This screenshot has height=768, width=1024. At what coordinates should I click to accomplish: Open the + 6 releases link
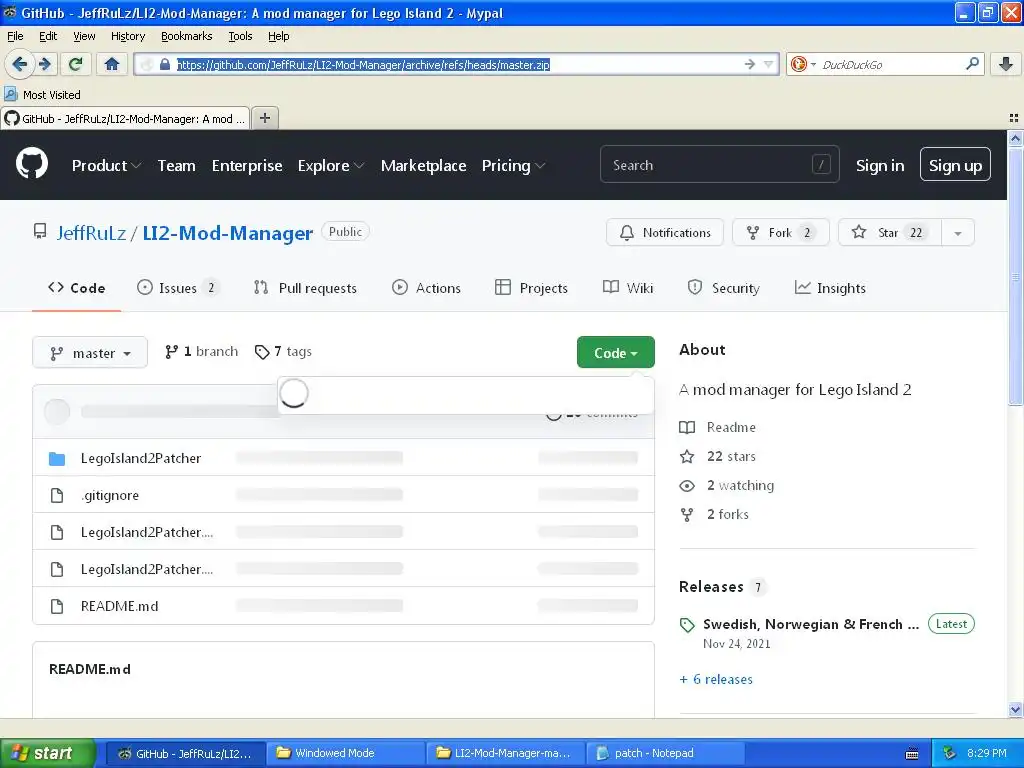pos(716,679)
